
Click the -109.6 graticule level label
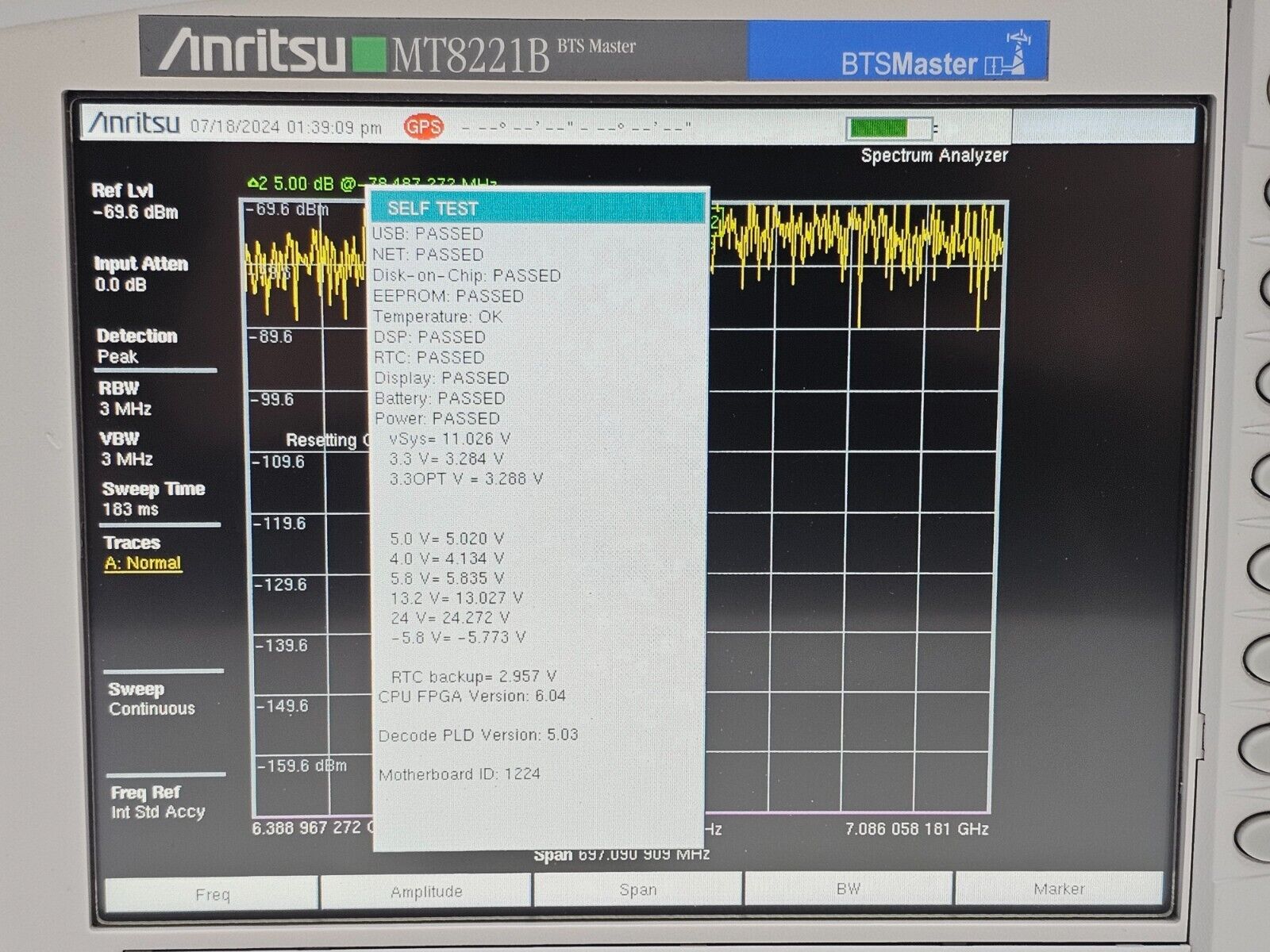click(x=278, y=462)
